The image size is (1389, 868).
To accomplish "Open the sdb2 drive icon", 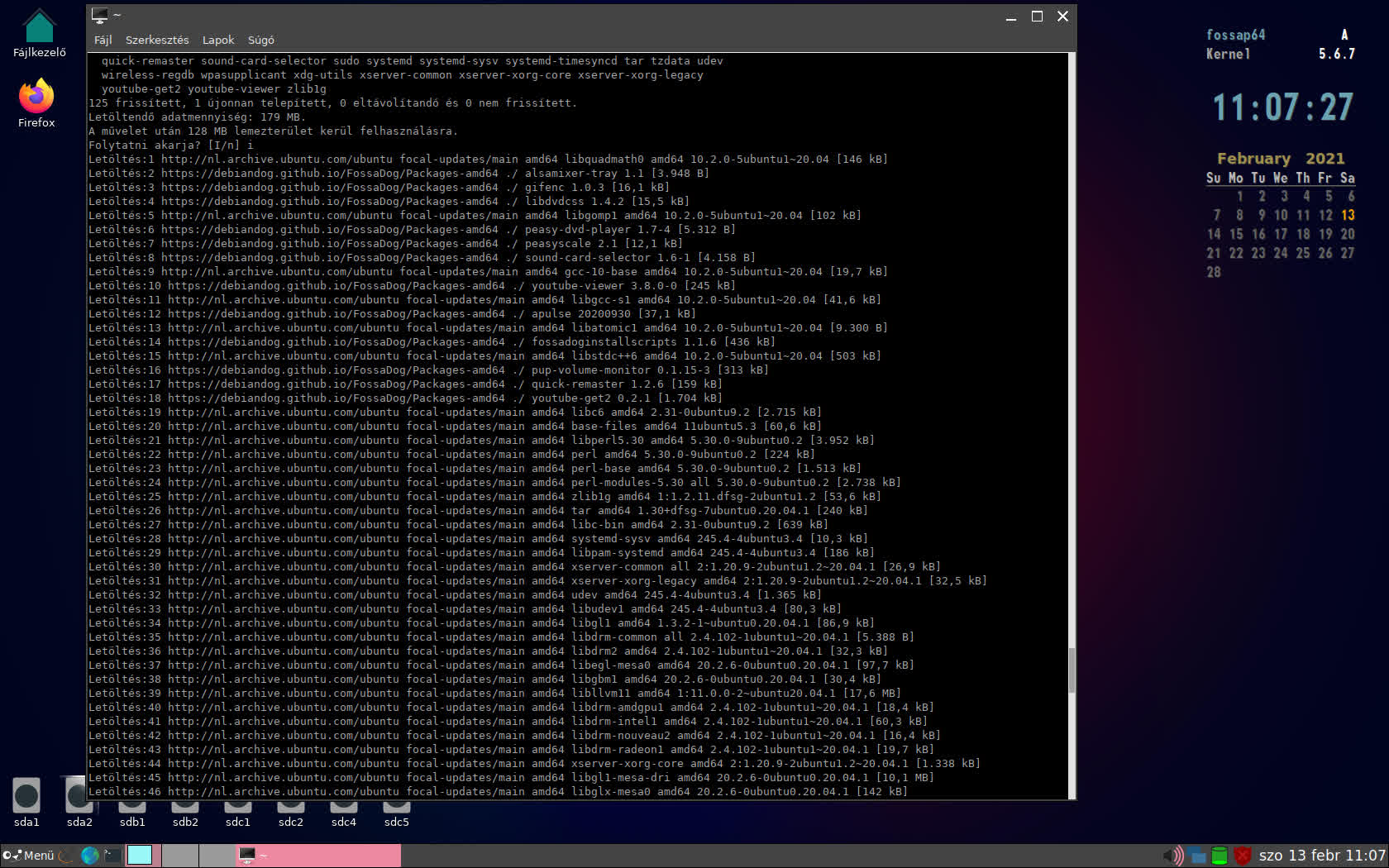I will [185, 814].
